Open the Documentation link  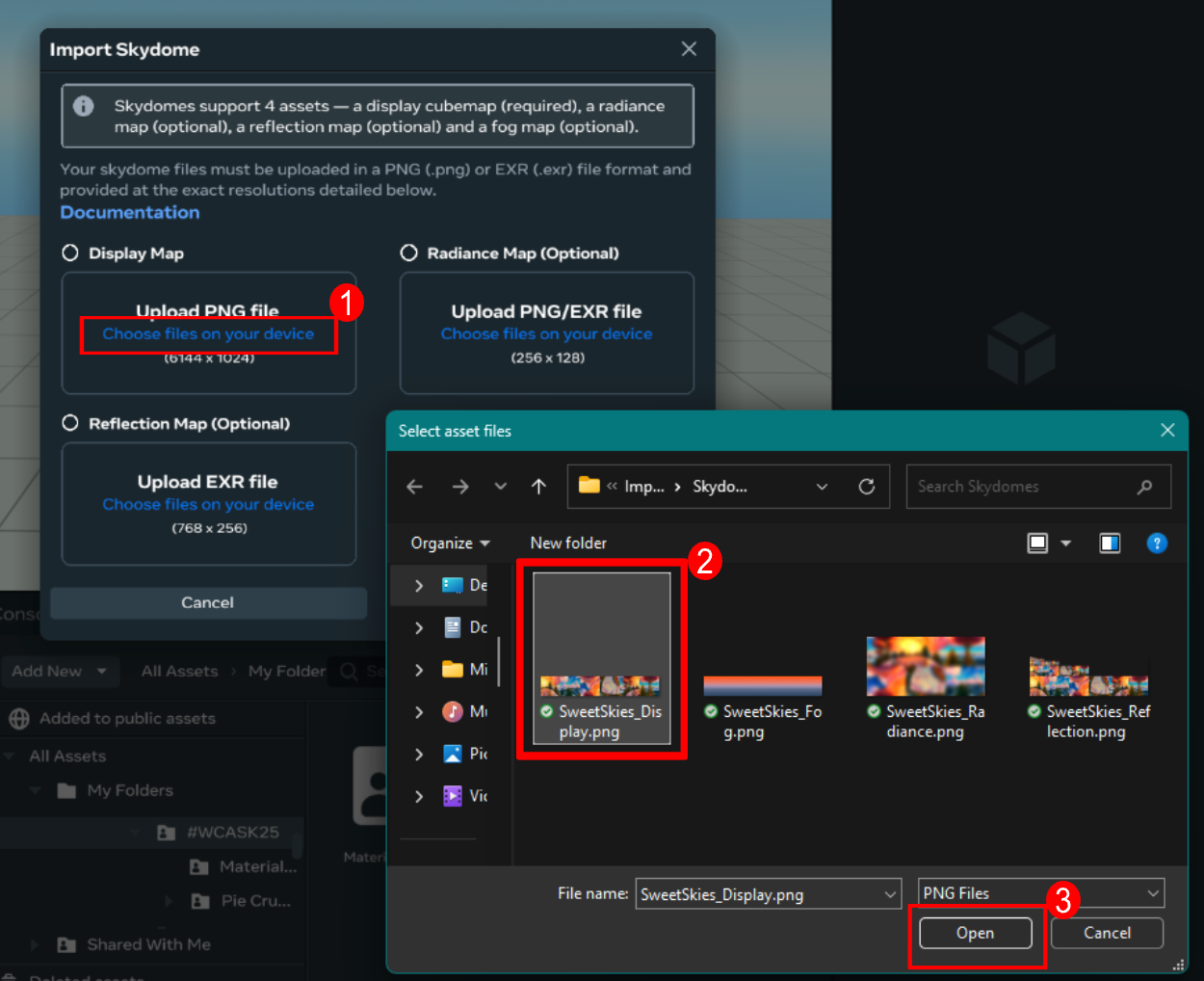tap(130, 213)
